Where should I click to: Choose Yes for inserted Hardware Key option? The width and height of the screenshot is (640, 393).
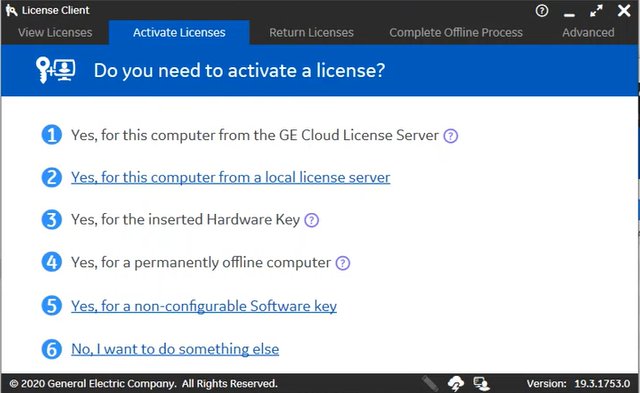(186, 220)
